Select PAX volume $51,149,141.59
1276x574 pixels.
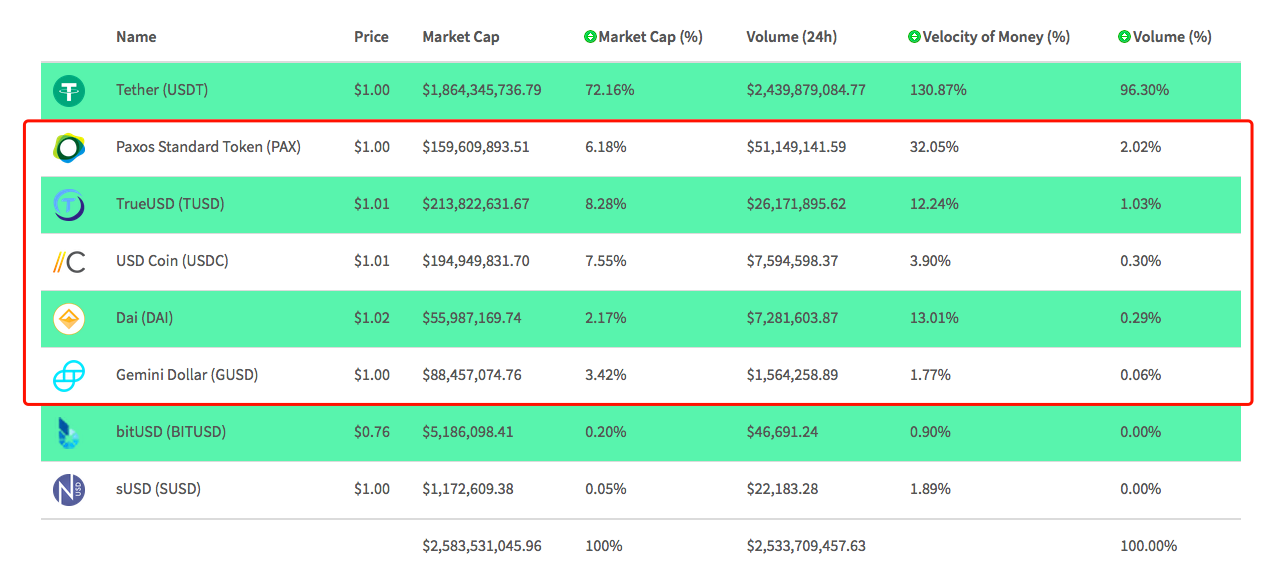coord(796,147)
